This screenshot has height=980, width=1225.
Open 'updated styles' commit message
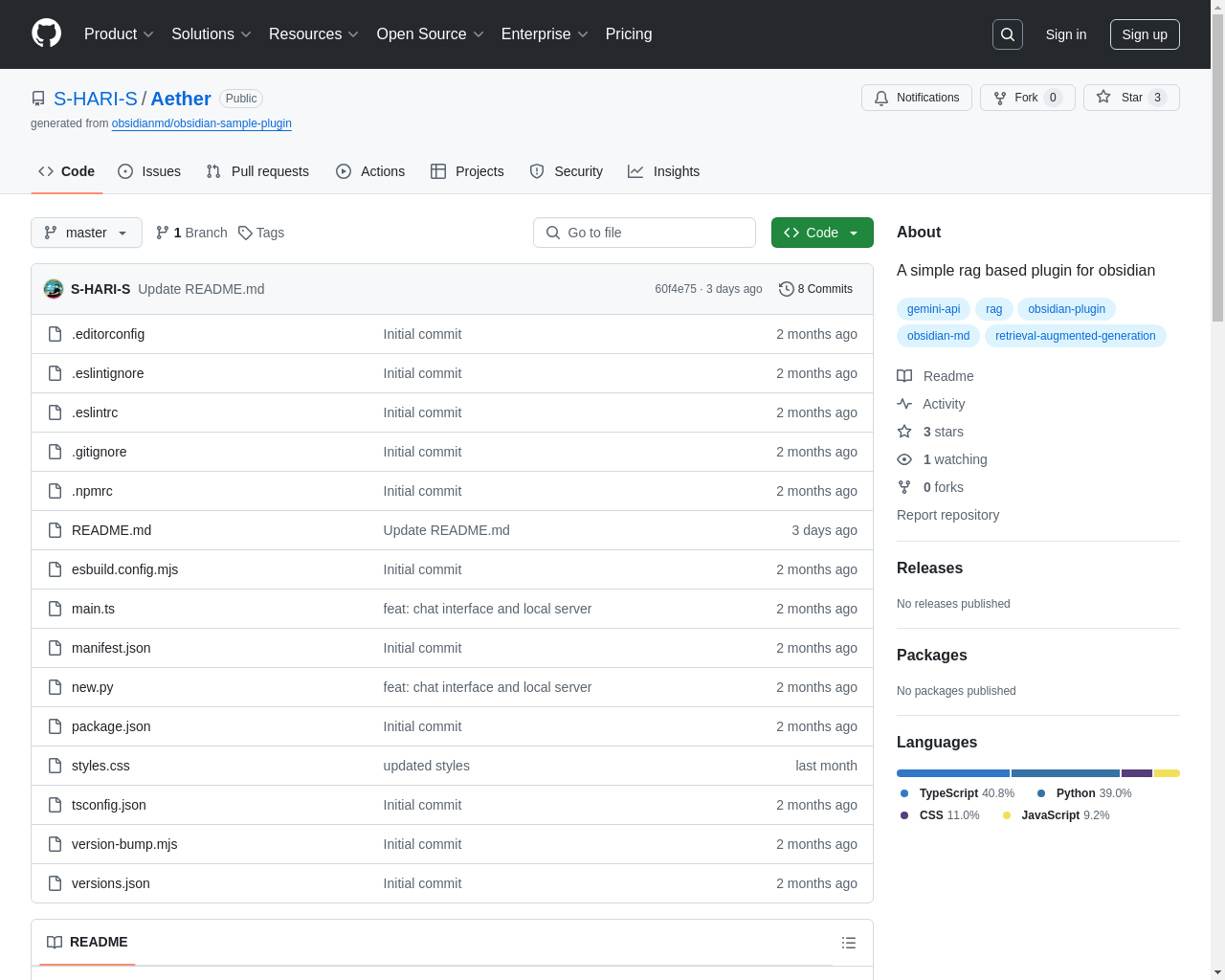[x=426, y=766]
